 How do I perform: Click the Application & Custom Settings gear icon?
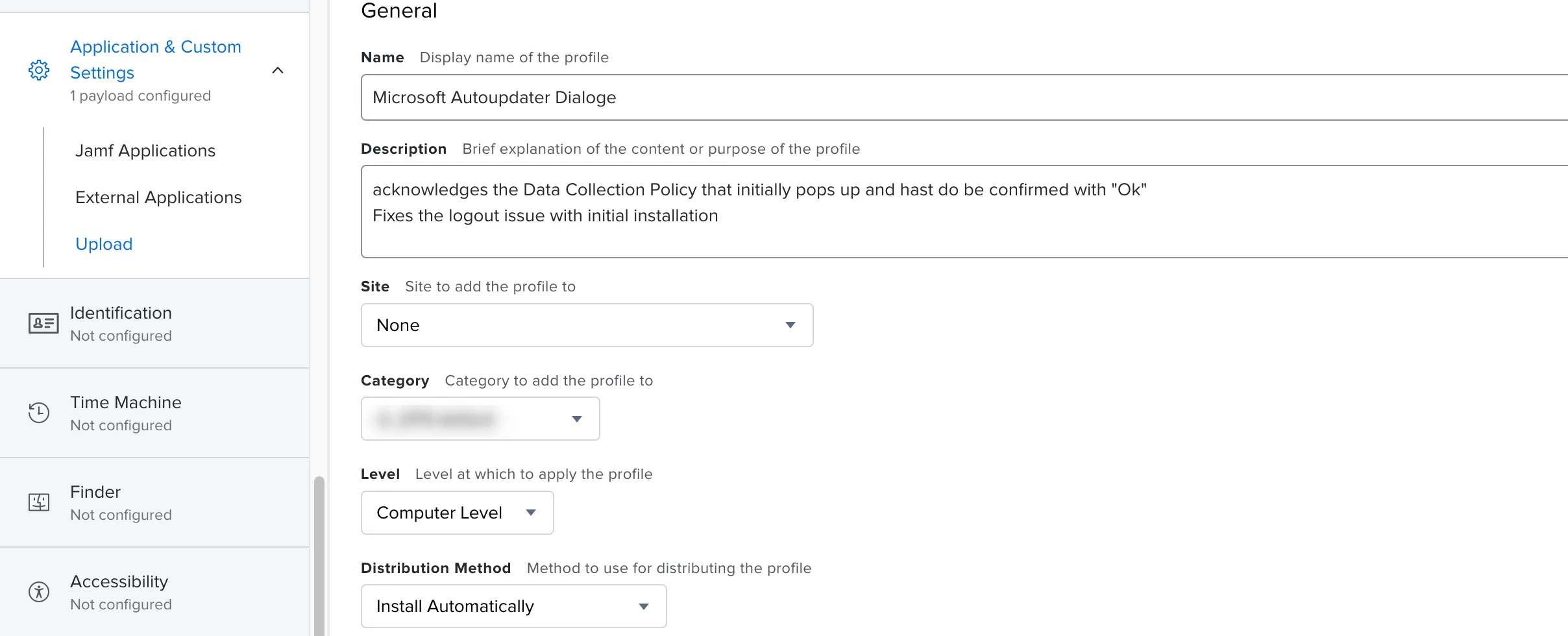coord(39,70)
